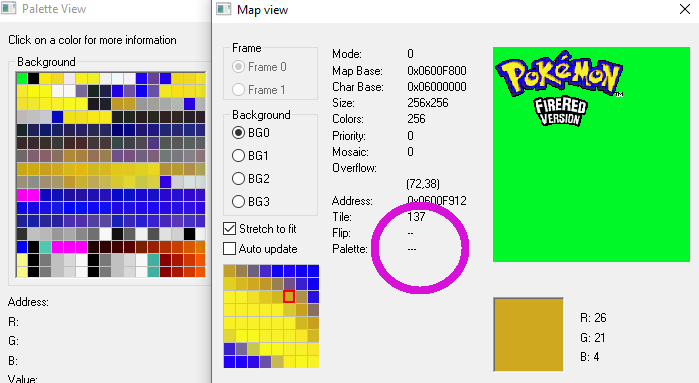Click the bright green palette color
This screenshot has width=699, height=383.
click(22, 78)
